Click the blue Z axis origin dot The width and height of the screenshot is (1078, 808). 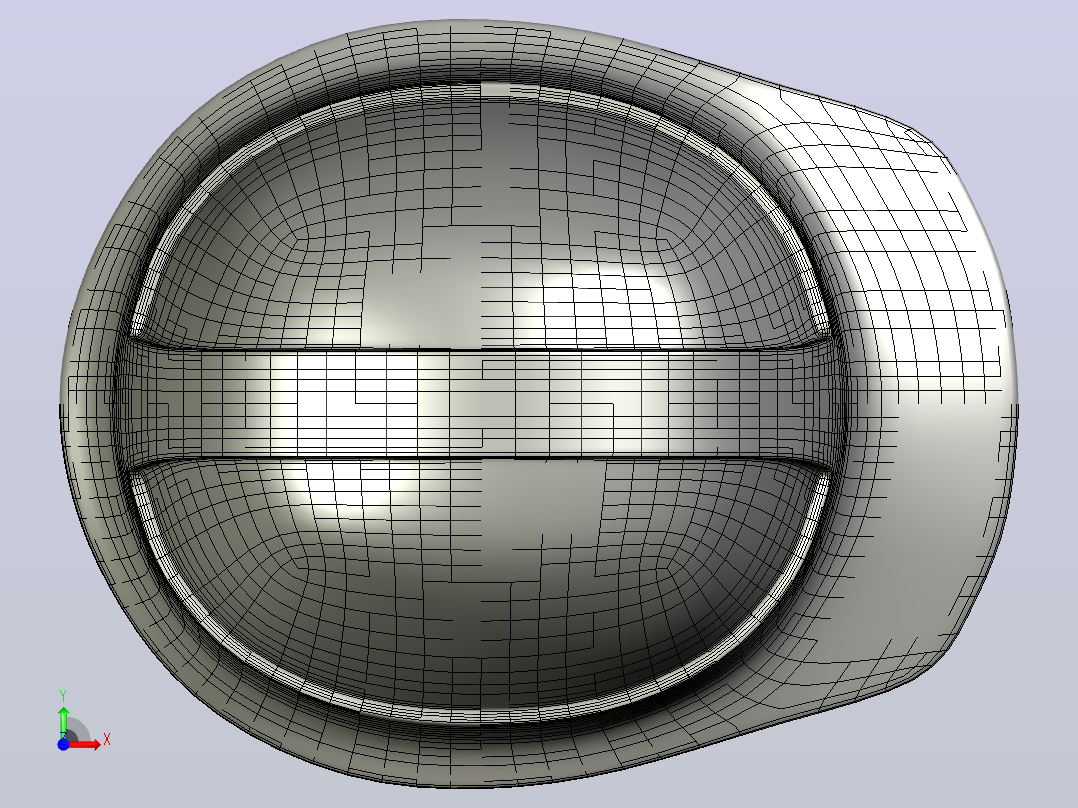(63, 744)
